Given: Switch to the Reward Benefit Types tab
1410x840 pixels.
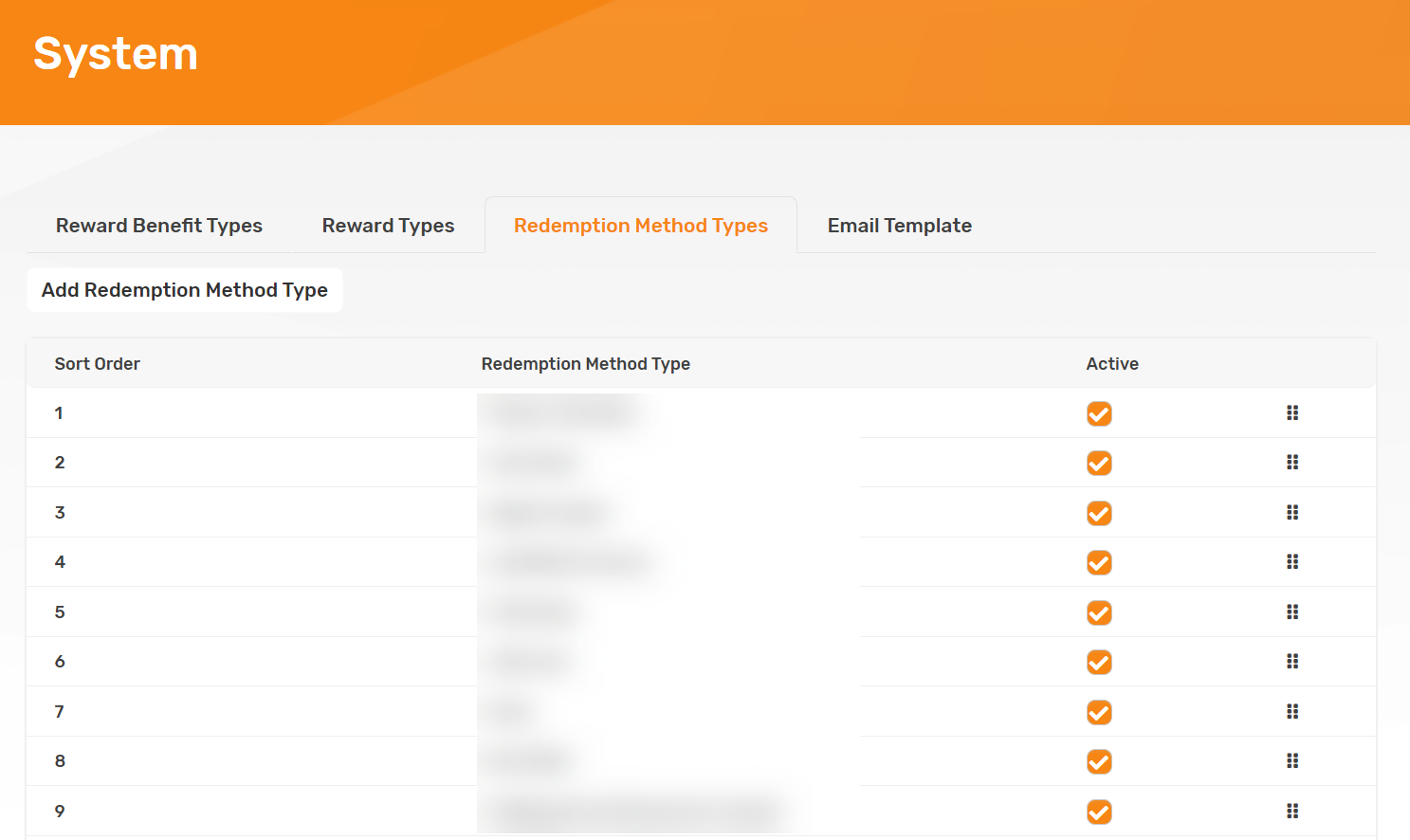Looking at the screenshot, I should [x=159, y=226].
